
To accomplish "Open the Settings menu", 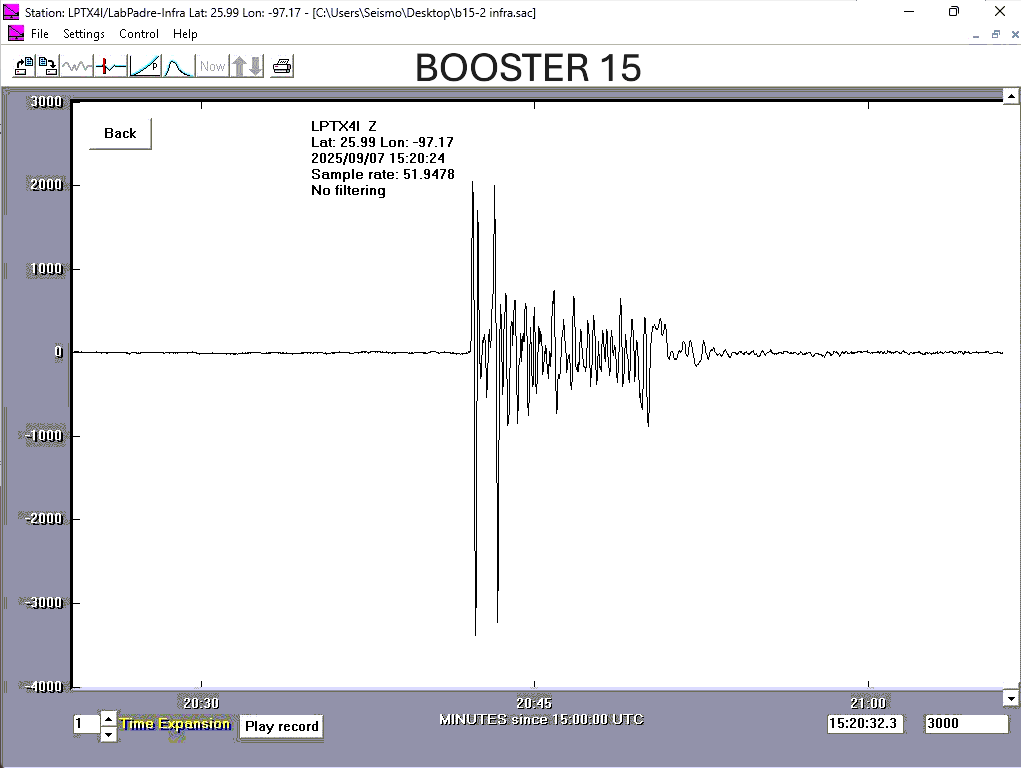I will (x=84, y=34).
